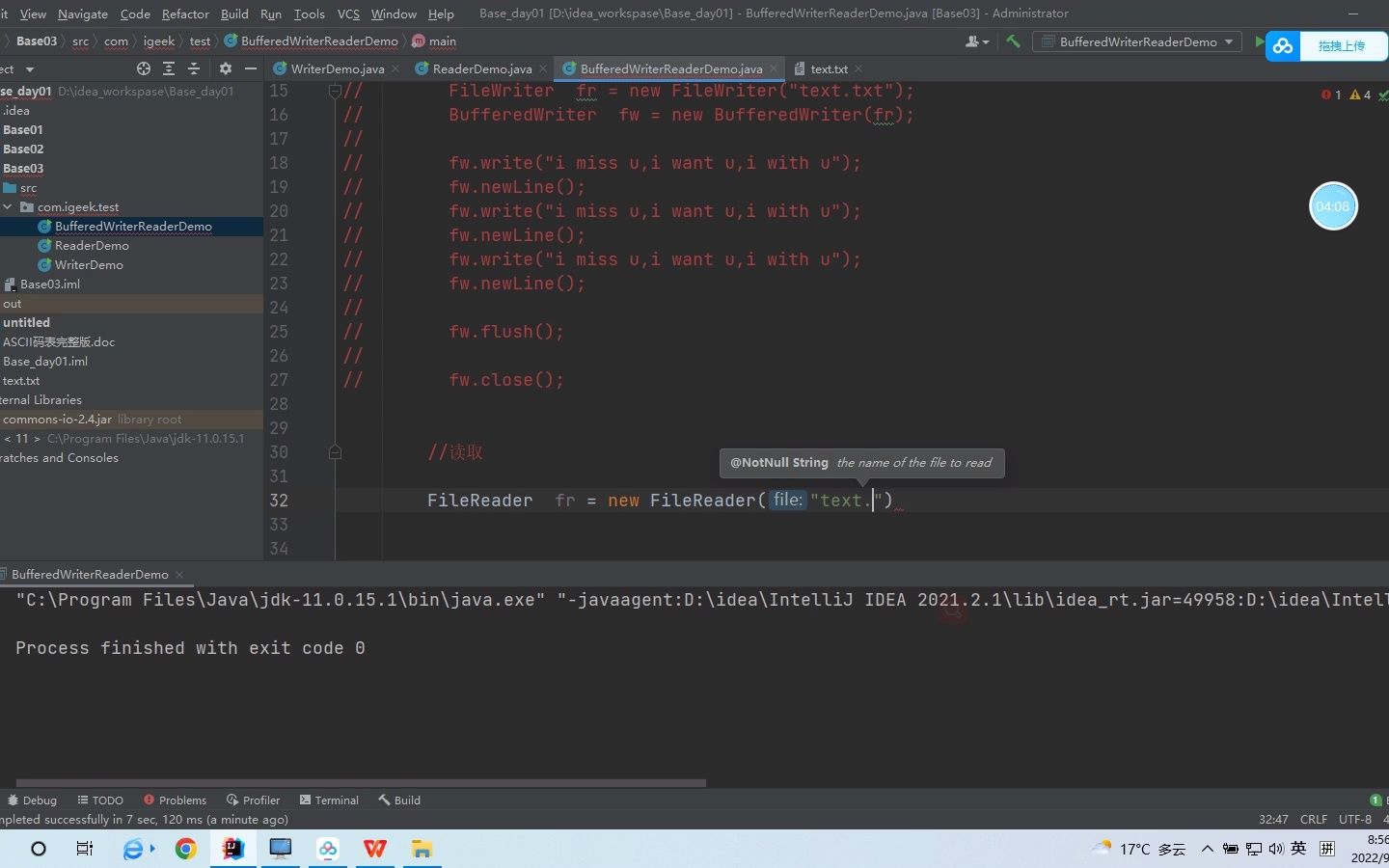
Task: Show hidden system tray icons chevron
Action: point(1207,849)
